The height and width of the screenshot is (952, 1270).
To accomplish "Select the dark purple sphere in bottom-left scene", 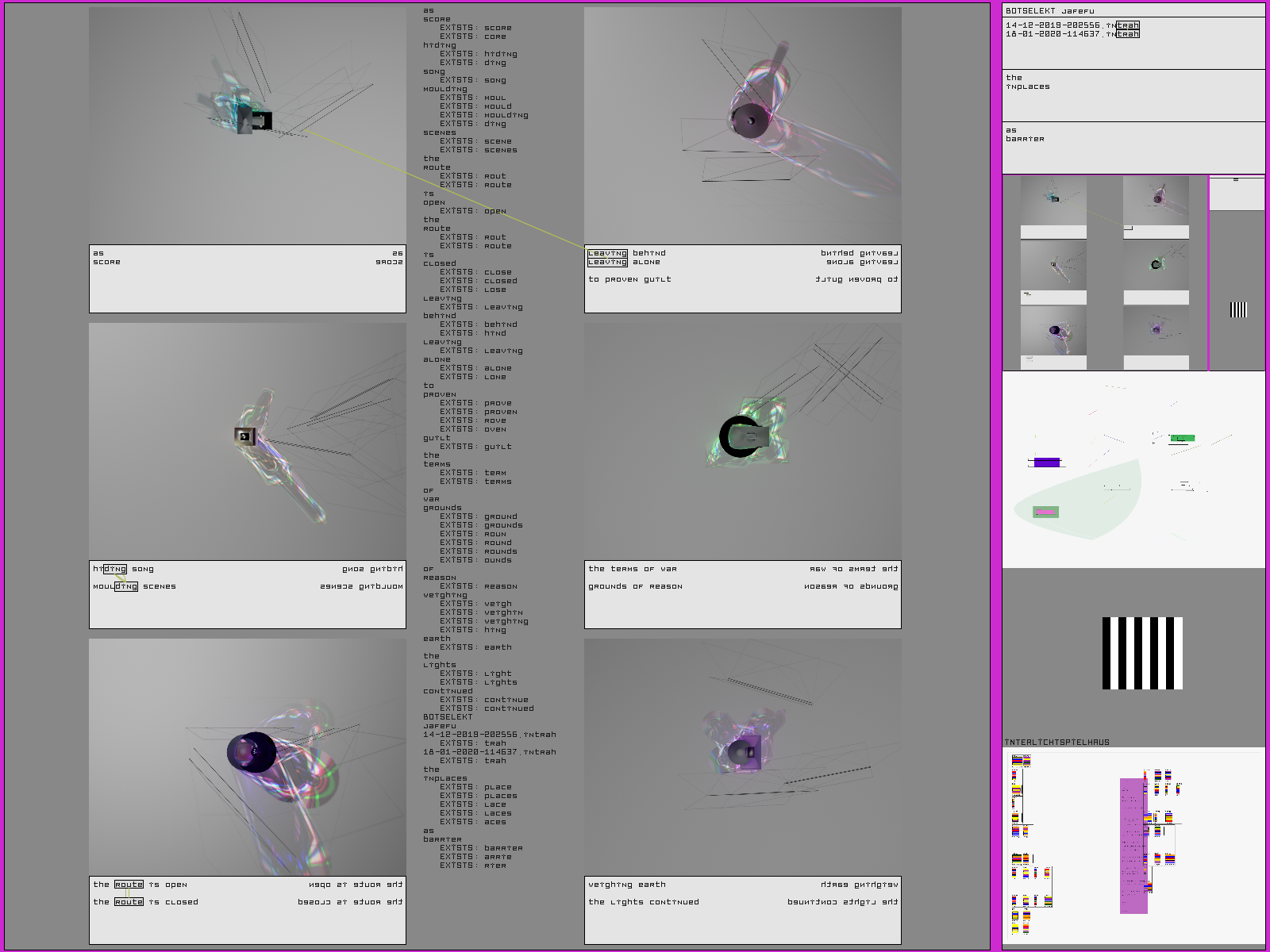I will click(251, 751).
